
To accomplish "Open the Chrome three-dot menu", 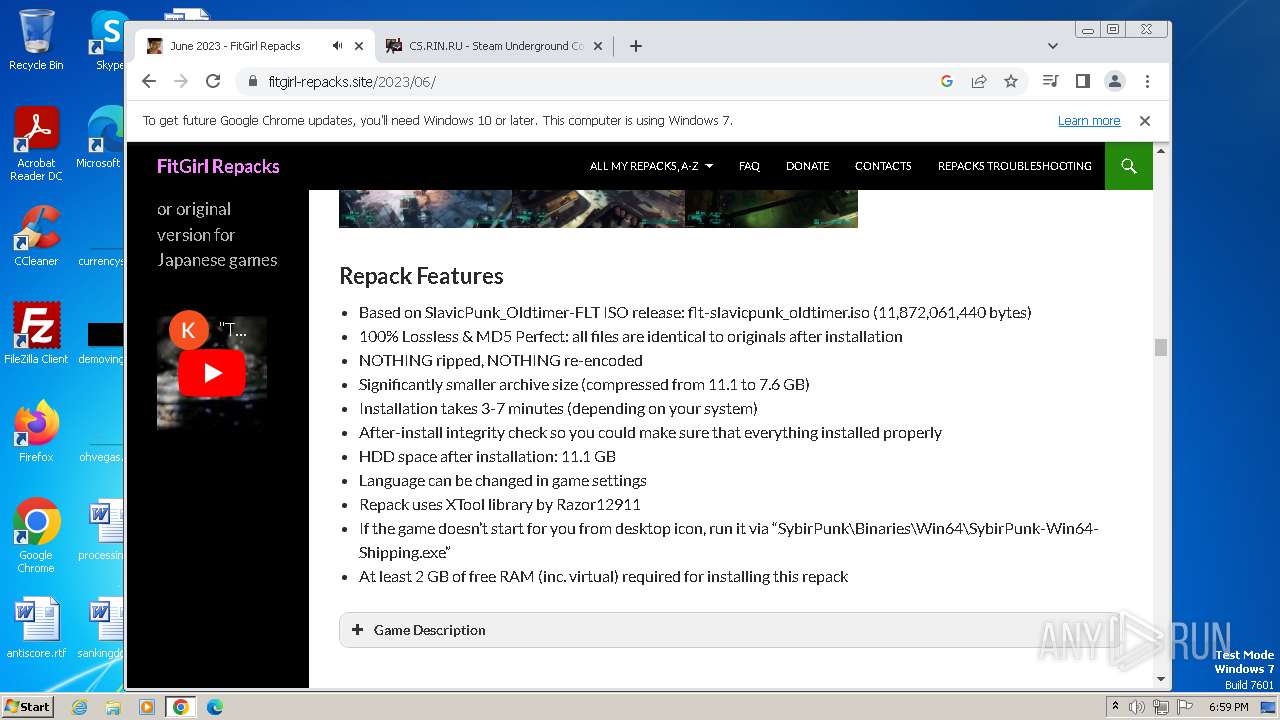I will pos(1147,81).
